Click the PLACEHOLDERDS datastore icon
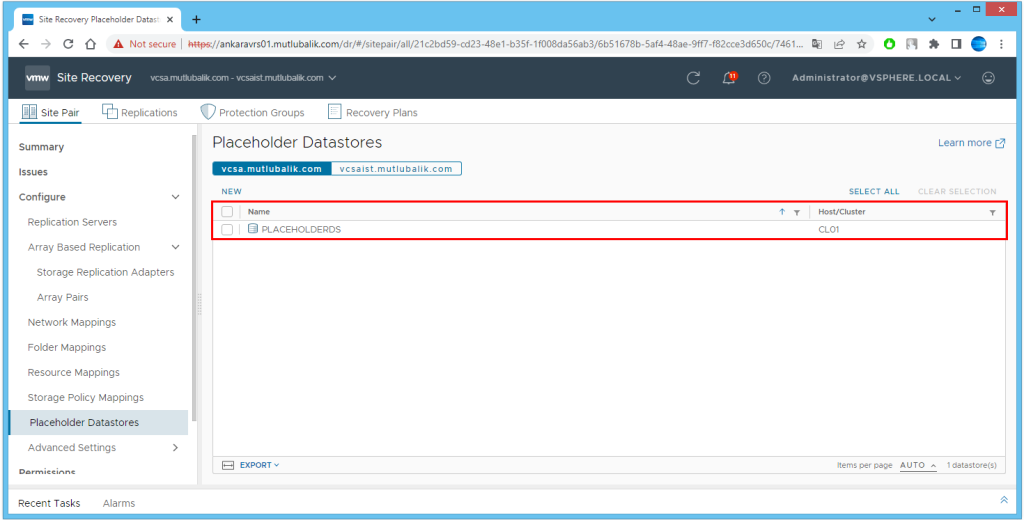The height and width of the screenshot is (520, 1024). (x=253, y=229)
